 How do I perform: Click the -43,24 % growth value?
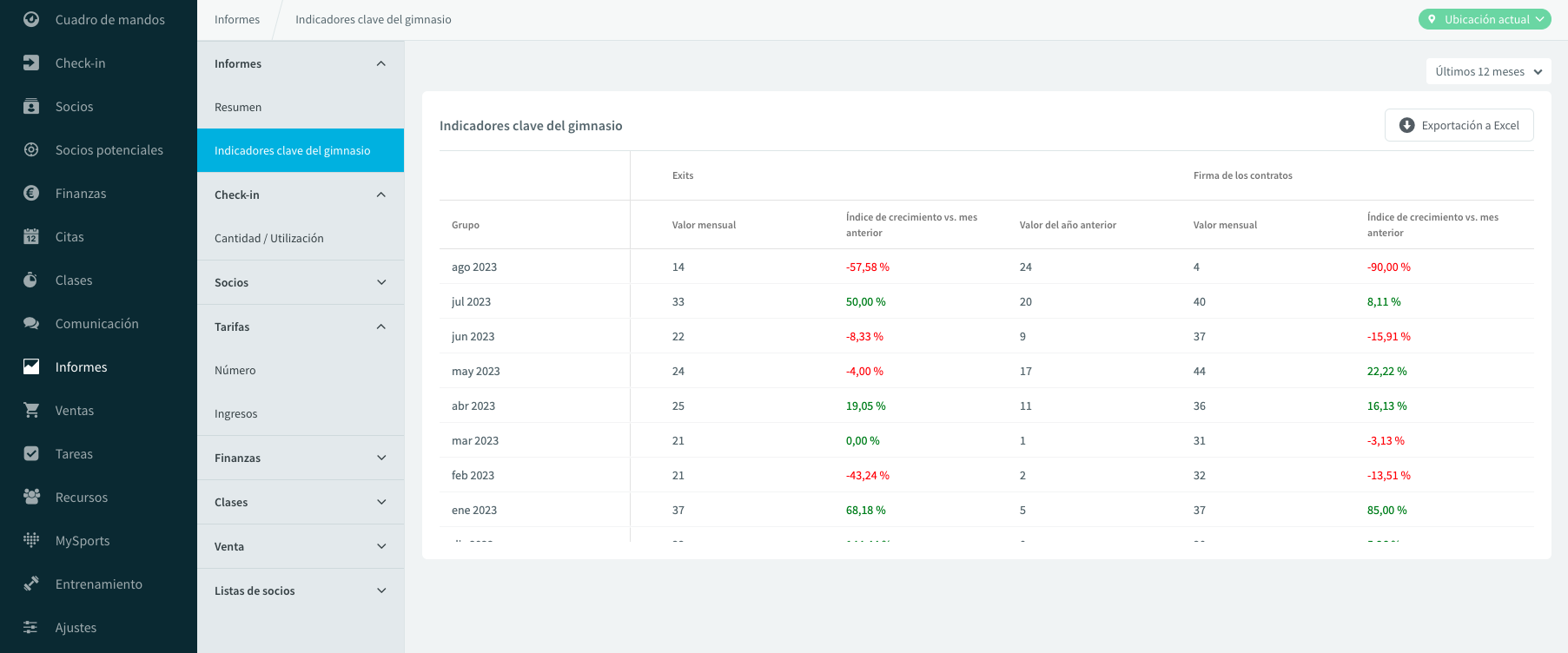[x=868, y=475]
